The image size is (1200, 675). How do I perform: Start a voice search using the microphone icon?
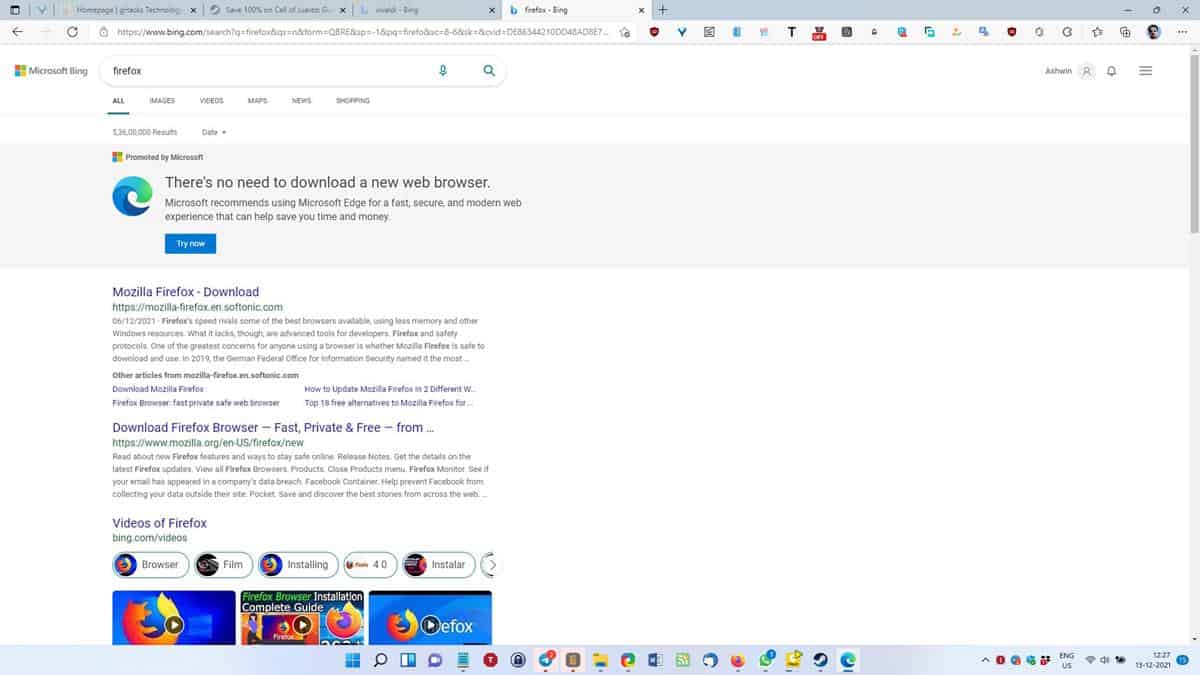tap(443, 71)
